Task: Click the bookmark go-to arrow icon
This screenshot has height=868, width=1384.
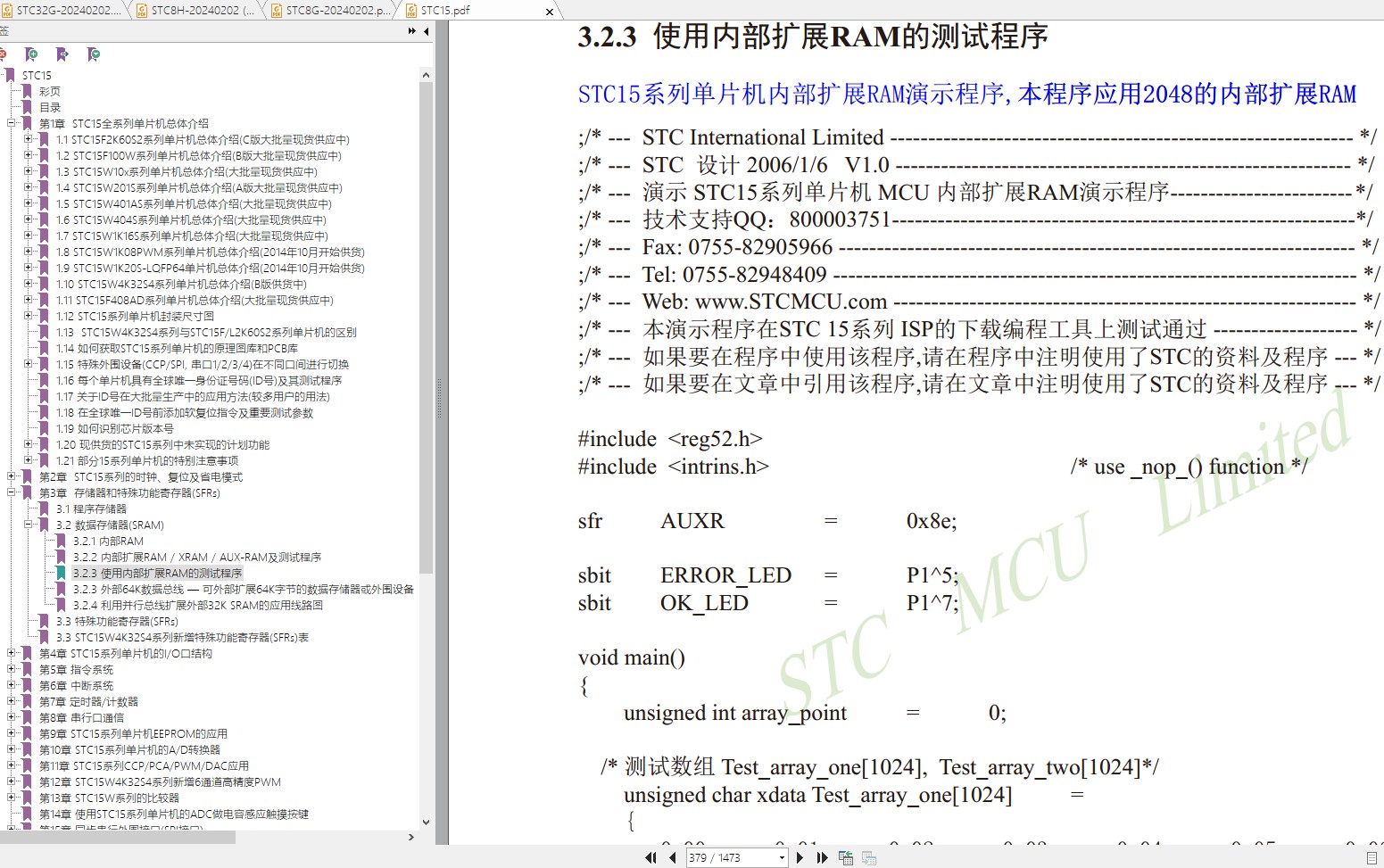Action: pyautogui.click(x=62, y=54)
